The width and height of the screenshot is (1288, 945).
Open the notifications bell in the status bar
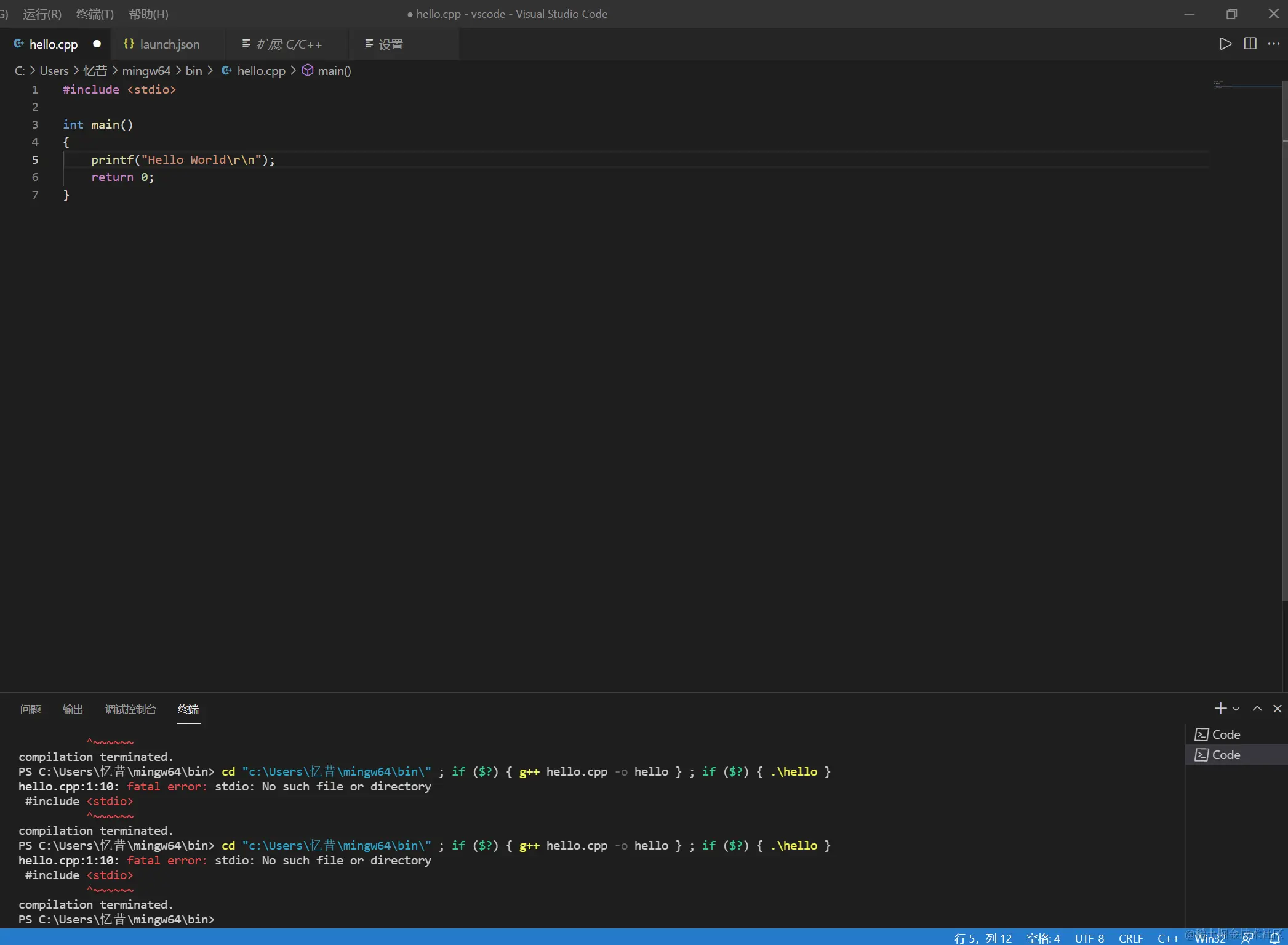1275,938
